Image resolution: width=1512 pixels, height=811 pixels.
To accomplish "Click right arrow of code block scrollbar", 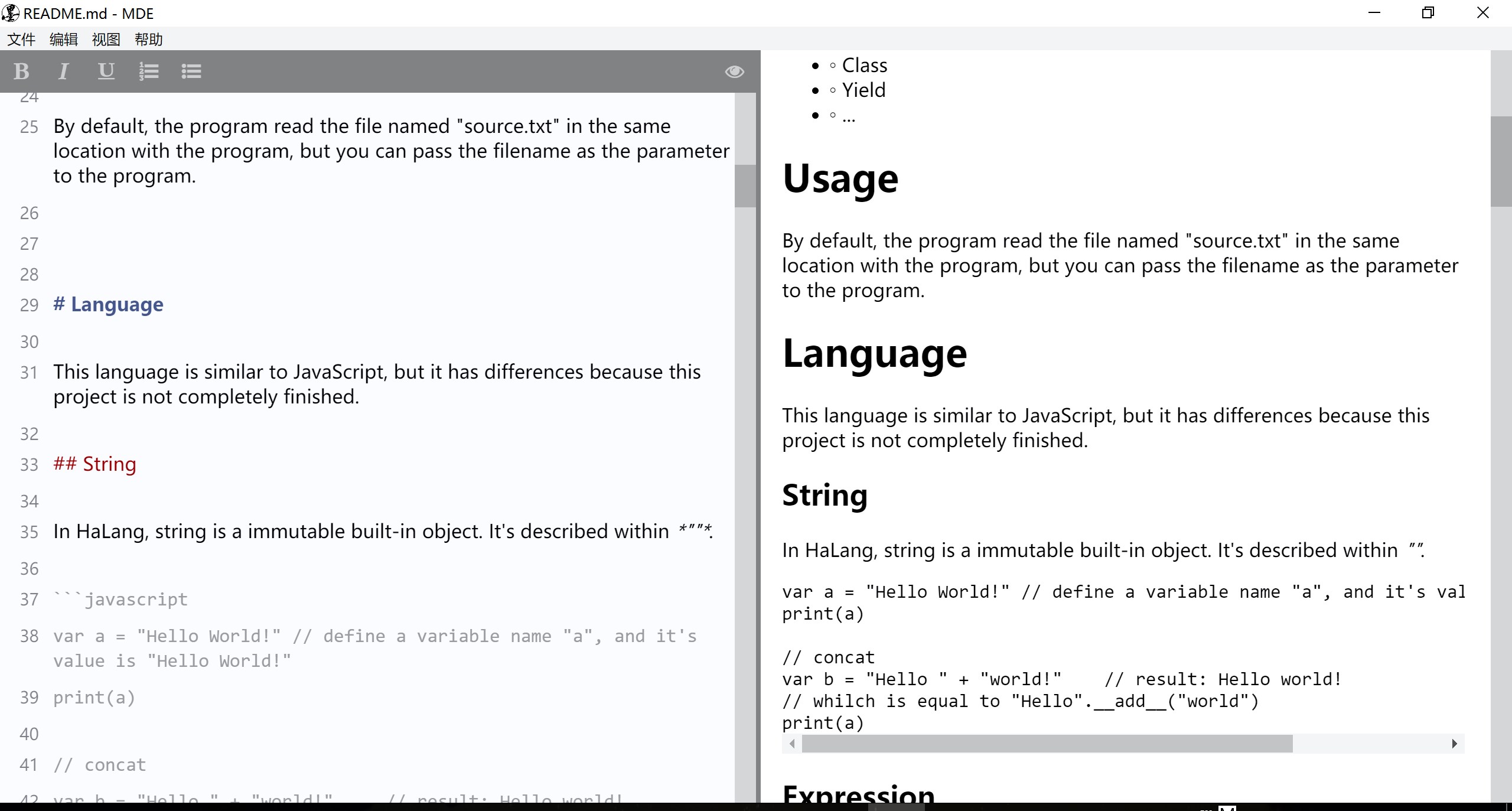I will [x=1454, y=744].
